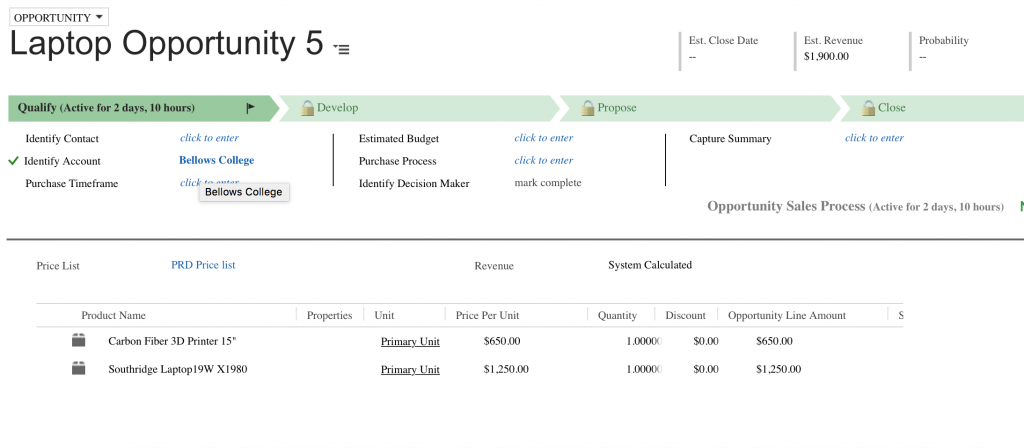This screenshot has width=1024, height=448.
Task: Sort by Price Per Unit column header
Action: pos(487,315)
